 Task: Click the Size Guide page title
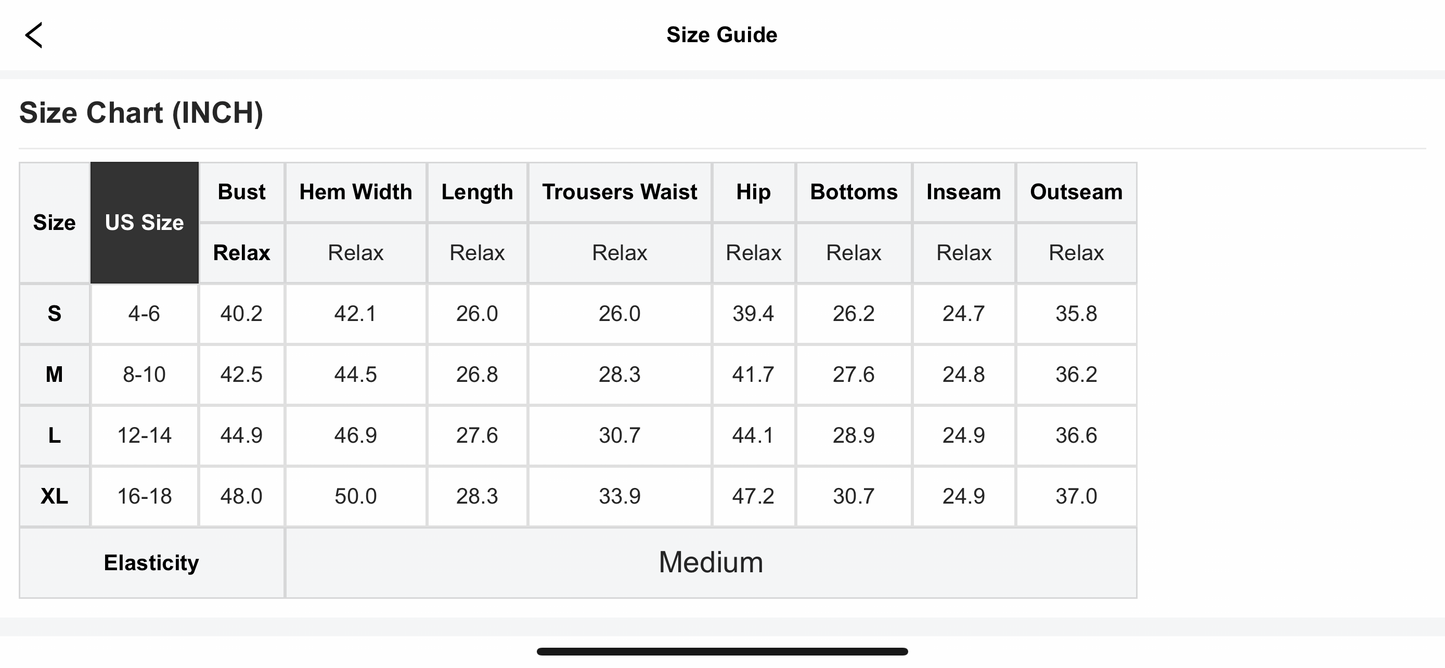(x=721, y=35)
